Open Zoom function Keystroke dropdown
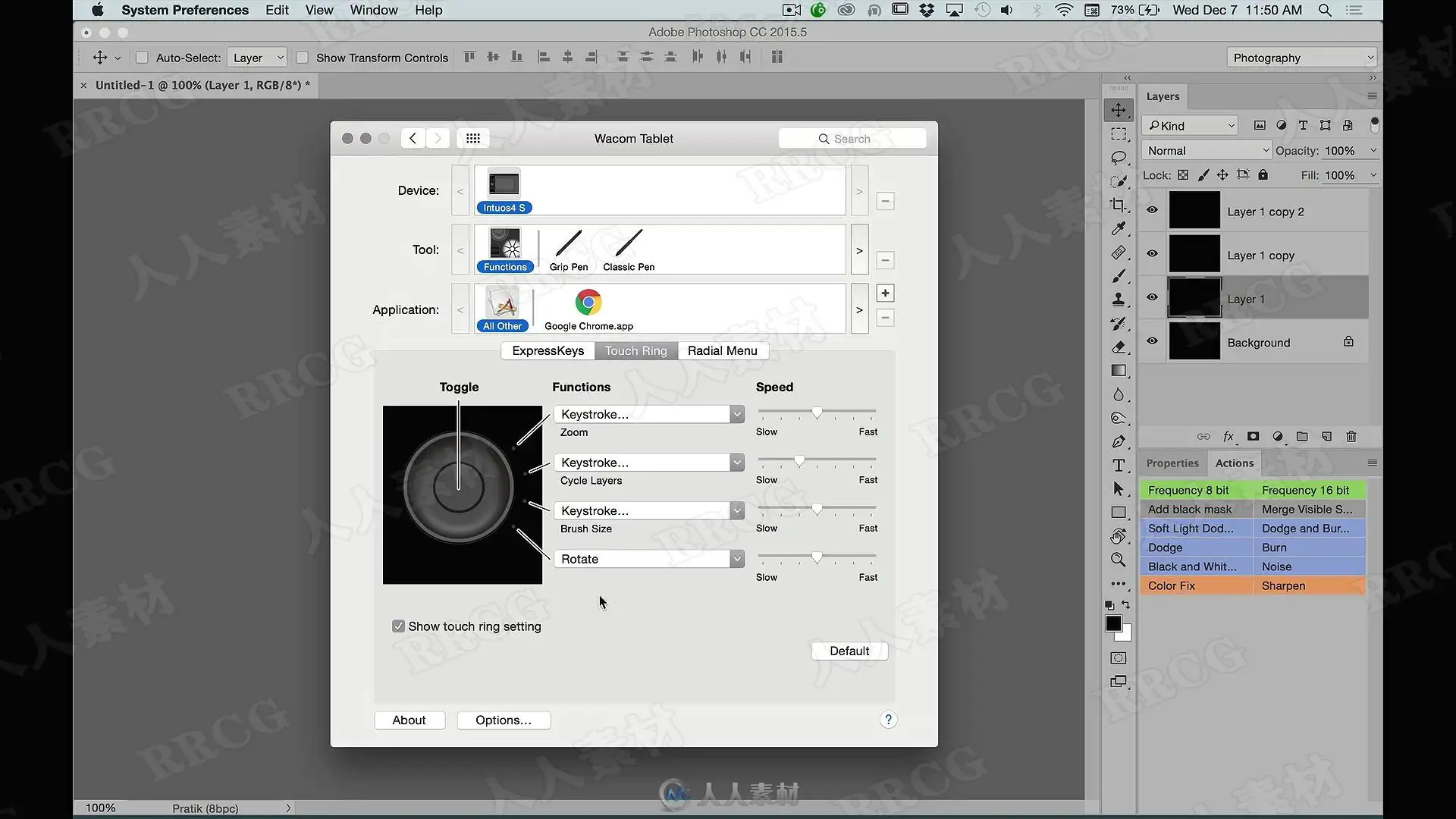The width and height of the screenshot is (1456, 819). (x=649, y=414)
